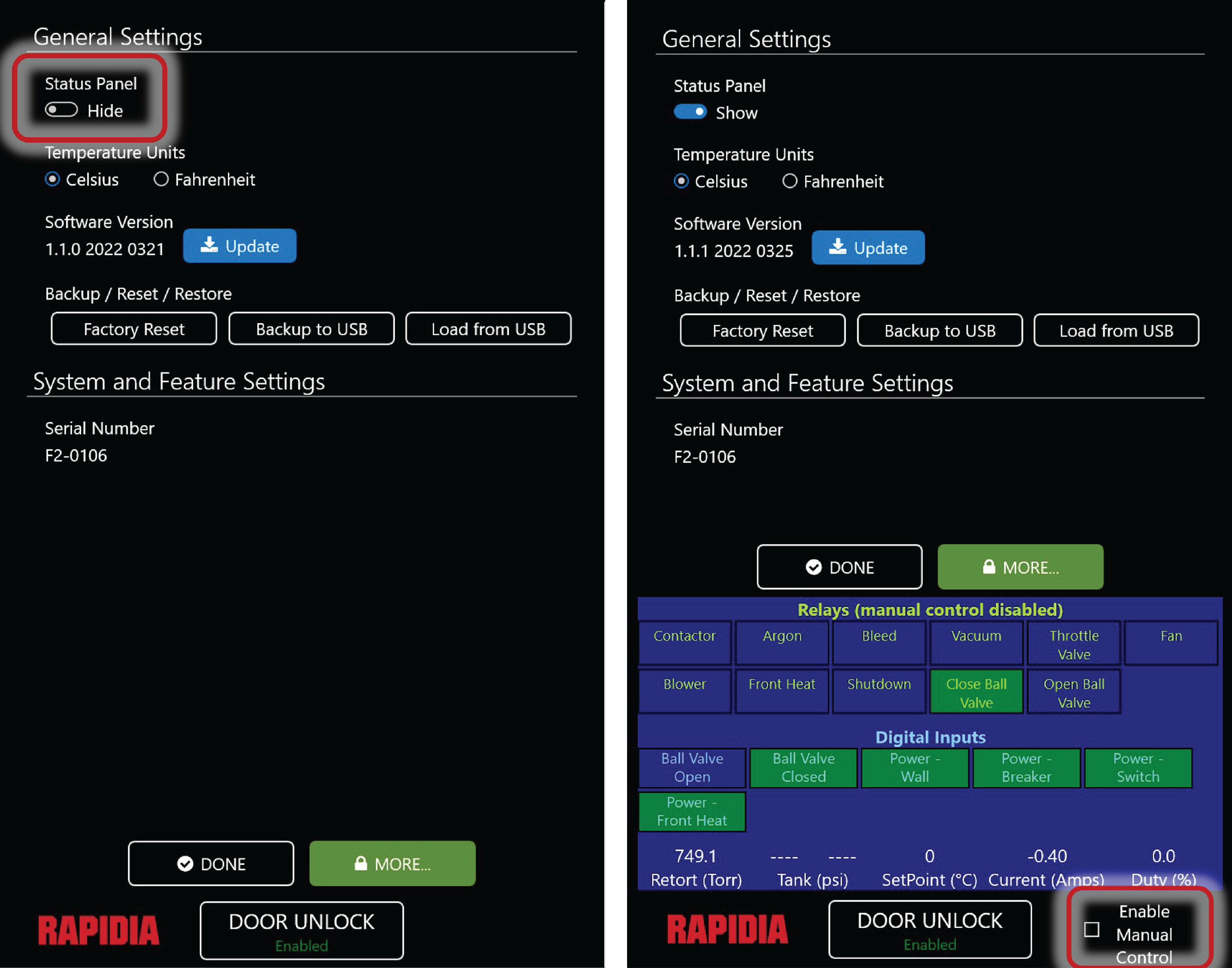Image resolution: width=1232 pixels, height=968 pixels.
Task: Click the Argon relay tile
Action: pyautogui.click(x=782, y=643)
